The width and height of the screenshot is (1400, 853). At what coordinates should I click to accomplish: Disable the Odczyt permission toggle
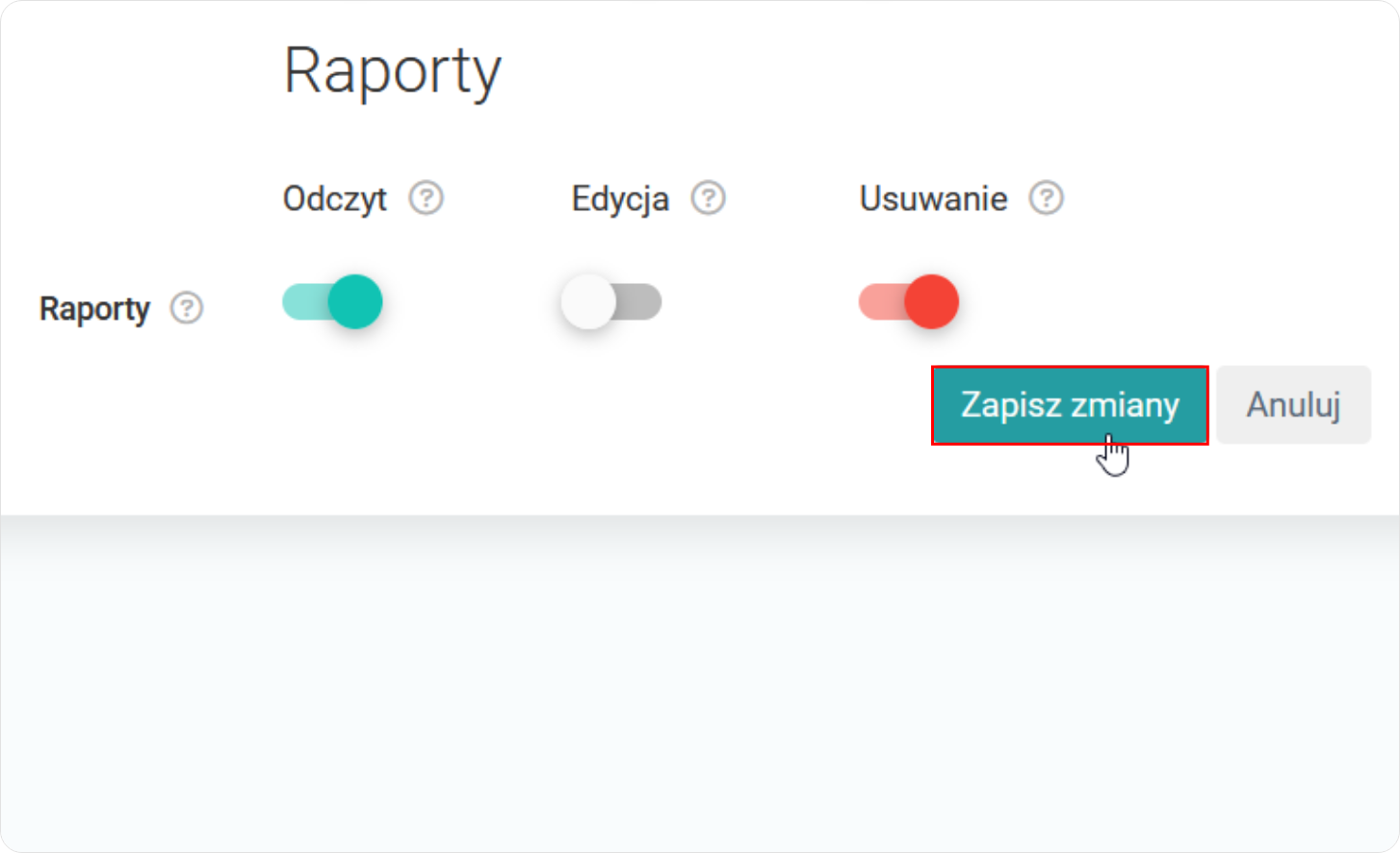pyautogui.click(x=331, y=301)
